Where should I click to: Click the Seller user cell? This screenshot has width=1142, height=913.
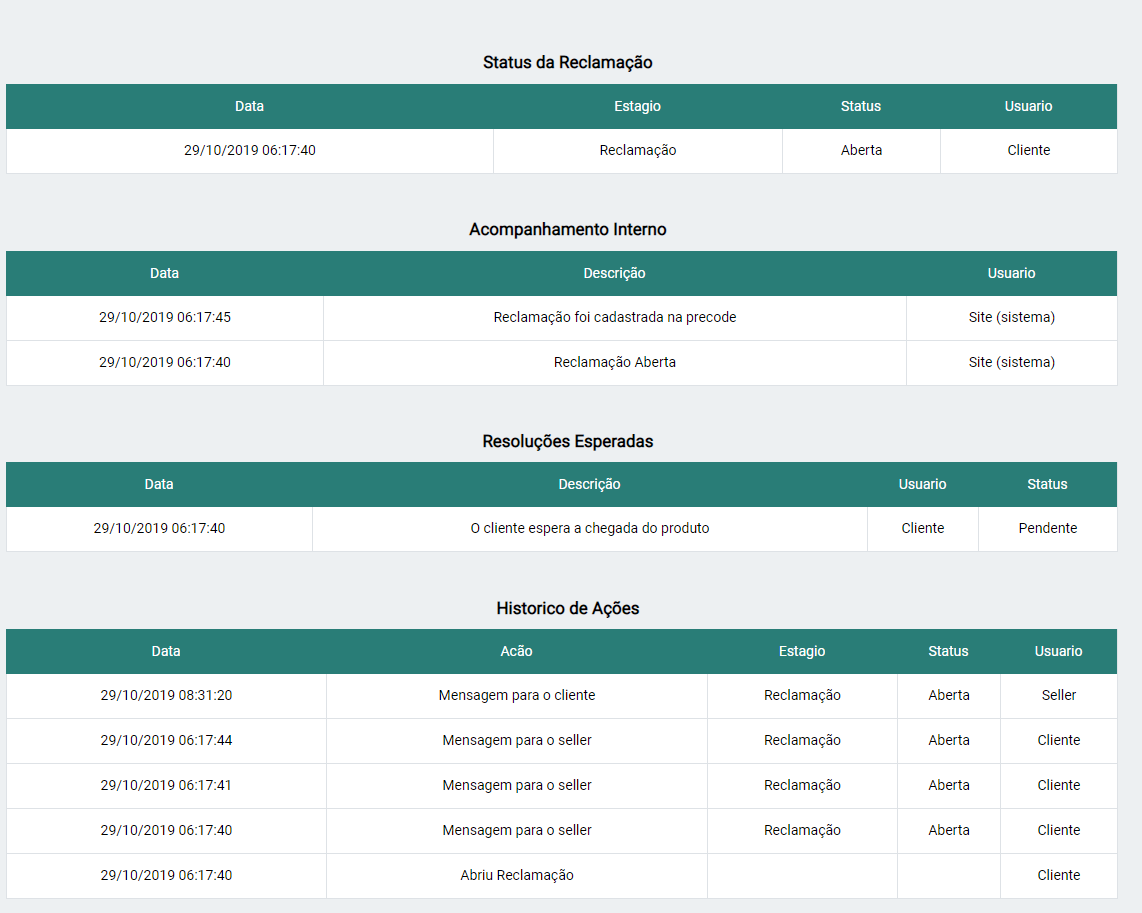pyautogui.click(x=1058, y=696)
